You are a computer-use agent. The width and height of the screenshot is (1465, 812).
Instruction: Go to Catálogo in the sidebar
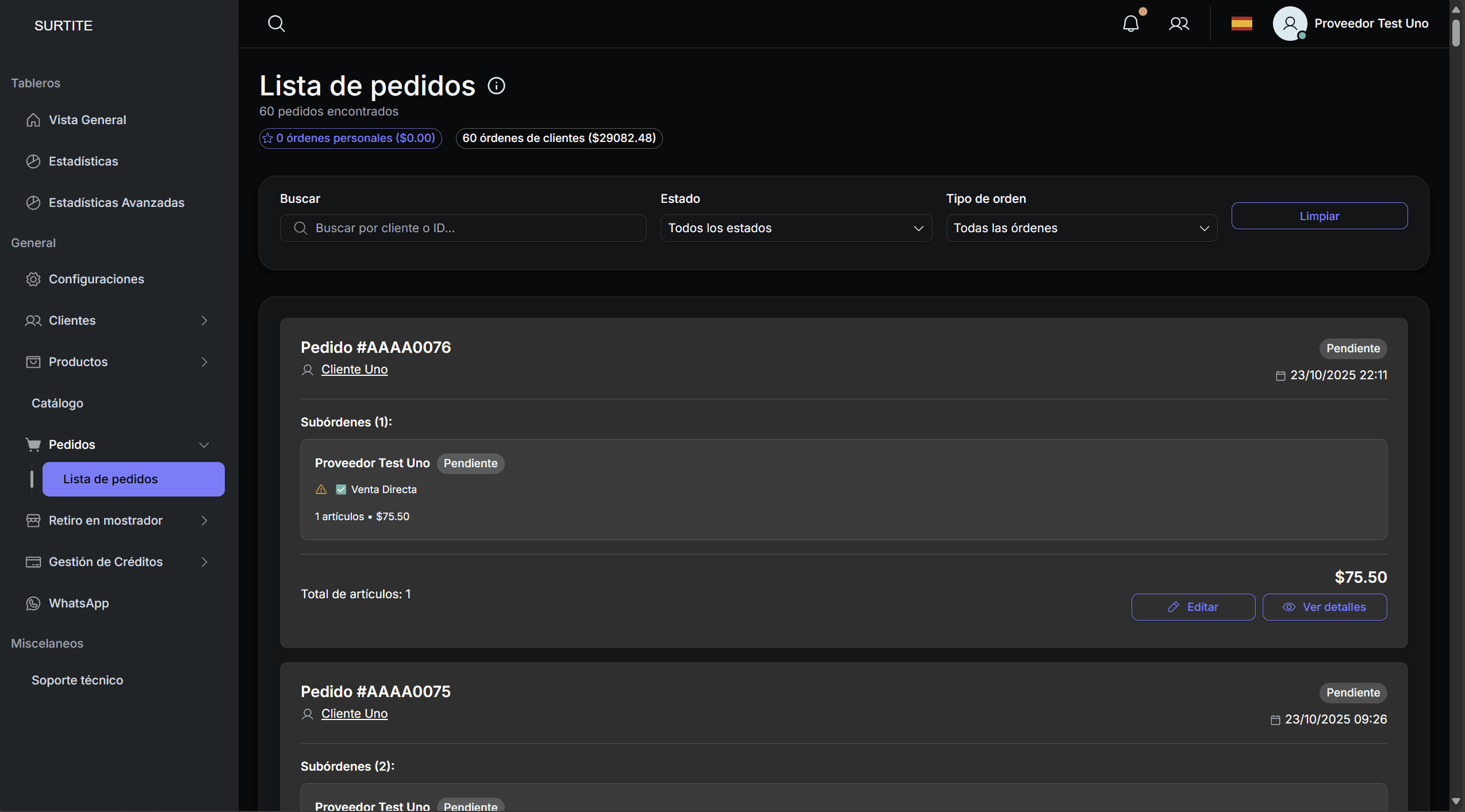pos(57,403)
